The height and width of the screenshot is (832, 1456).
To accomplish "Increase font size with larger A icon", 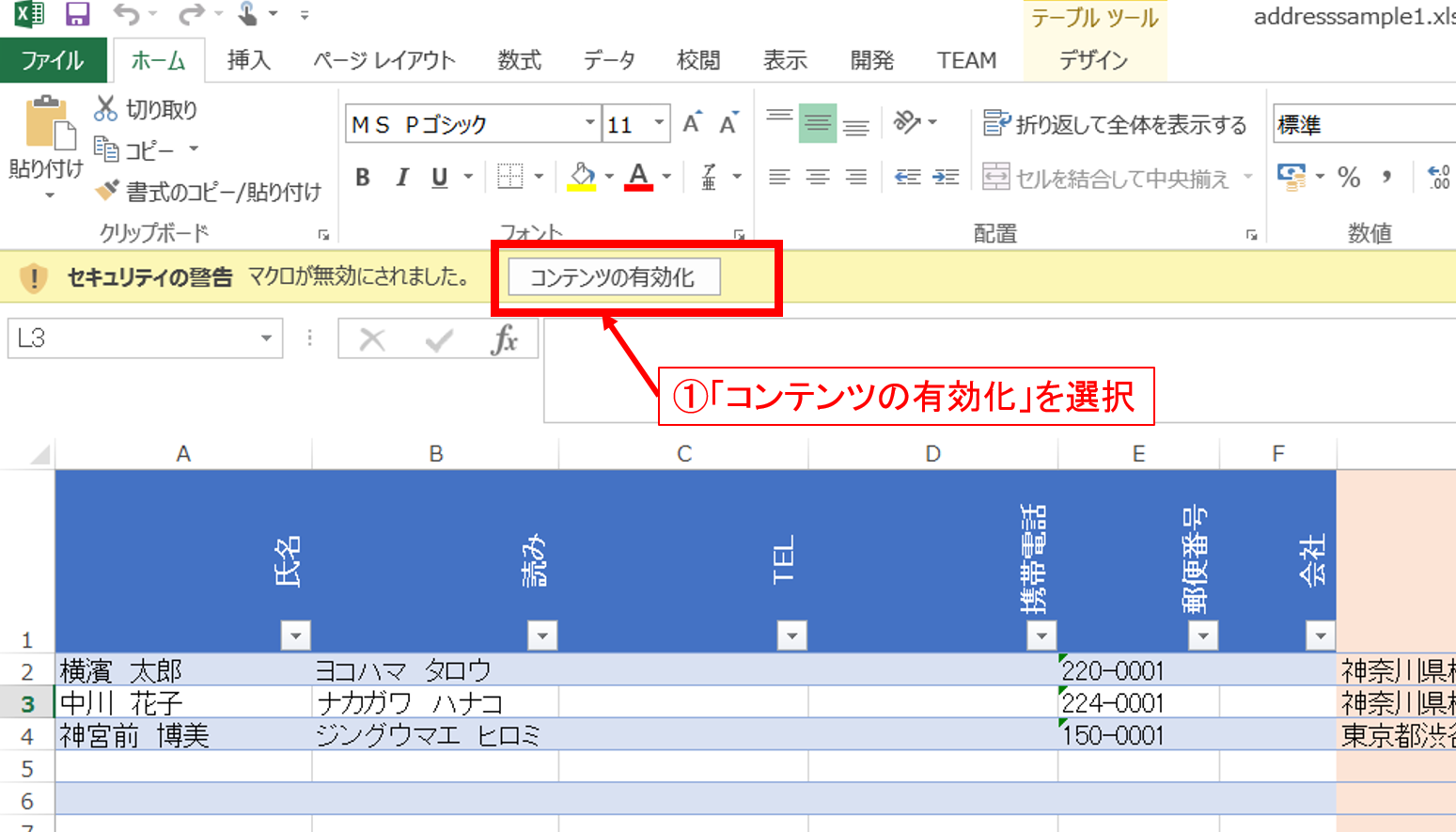I will 692,123.
